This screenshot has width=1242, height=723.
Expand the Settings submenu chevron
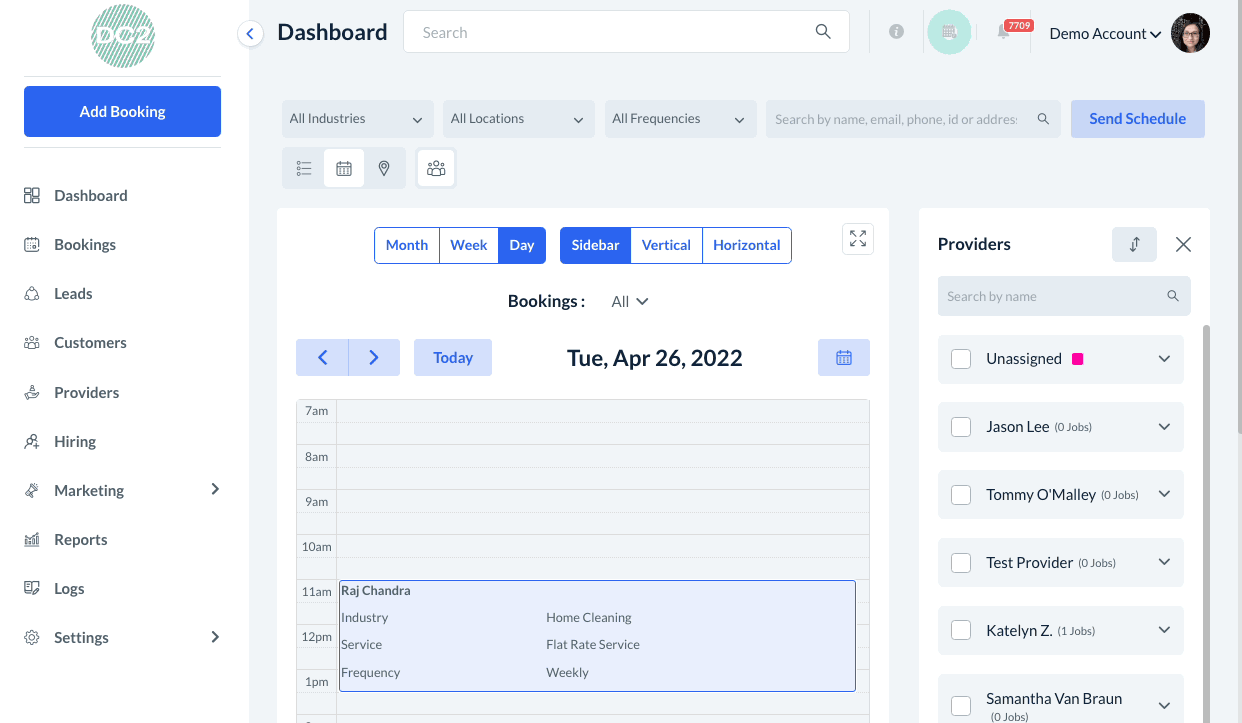(215, 636)
